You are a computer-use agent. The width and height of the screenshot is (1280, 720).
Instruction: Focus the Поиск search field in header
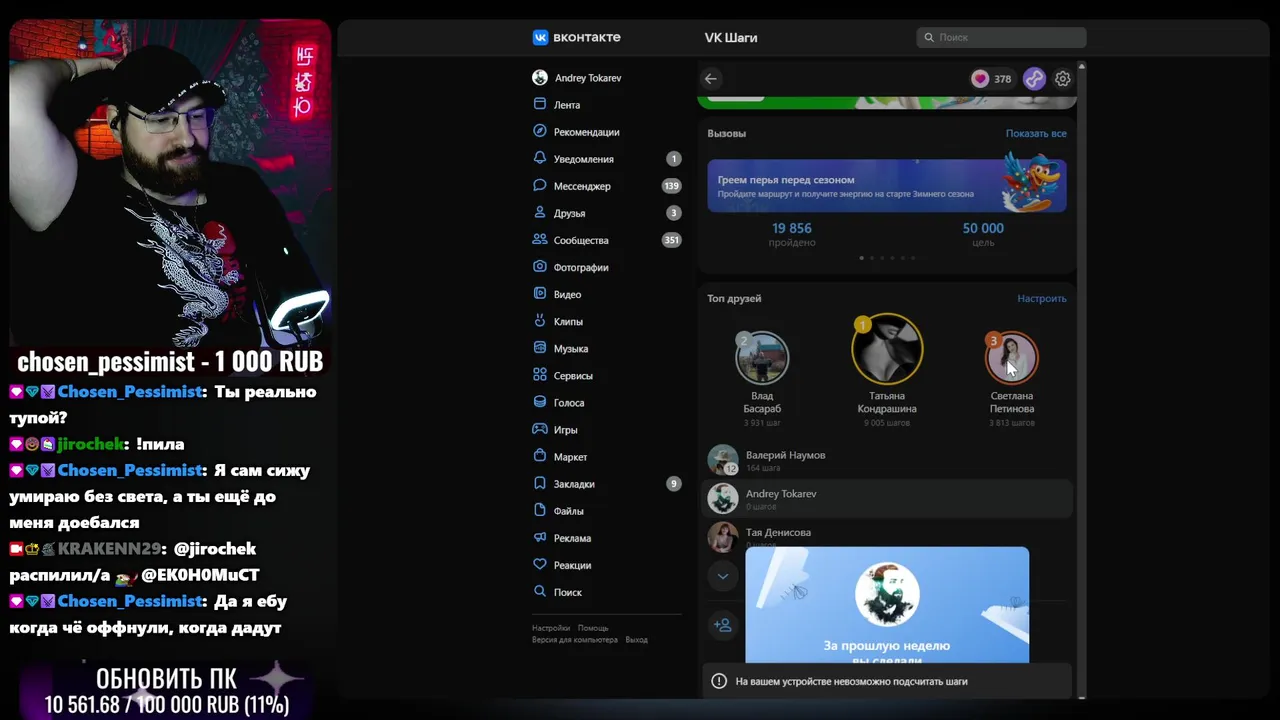(1001, 37)
